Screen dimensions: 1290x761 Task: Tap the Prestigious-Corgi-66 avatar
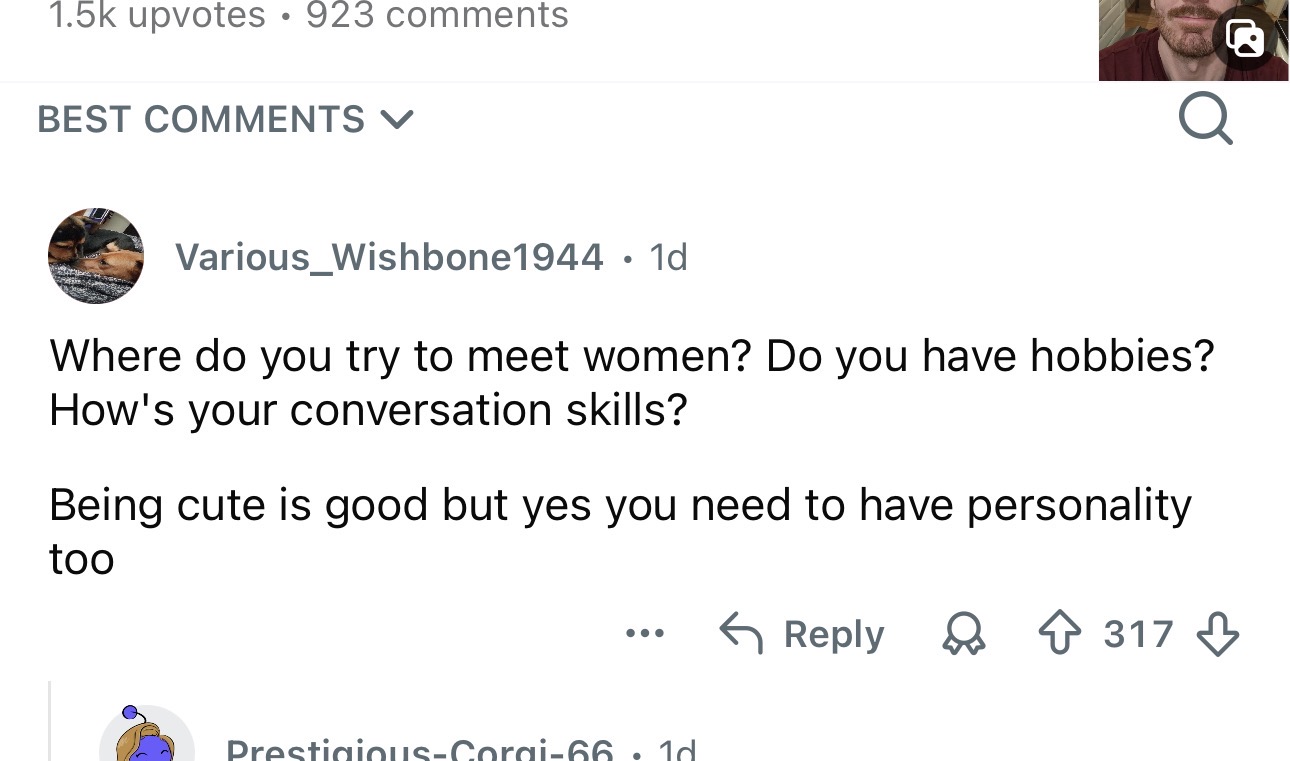[147, 738]
